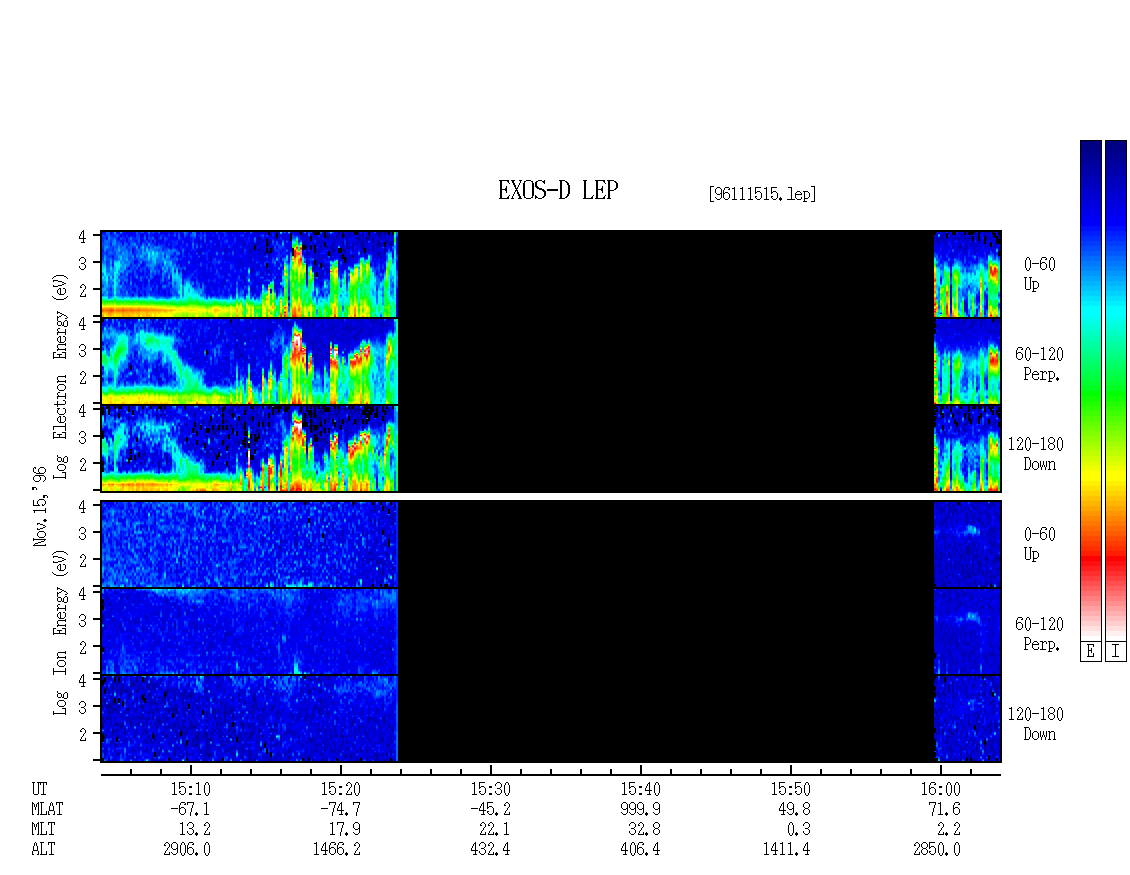
Task: Click the MLAT value 999.9
Action: [x=640, y=809]
